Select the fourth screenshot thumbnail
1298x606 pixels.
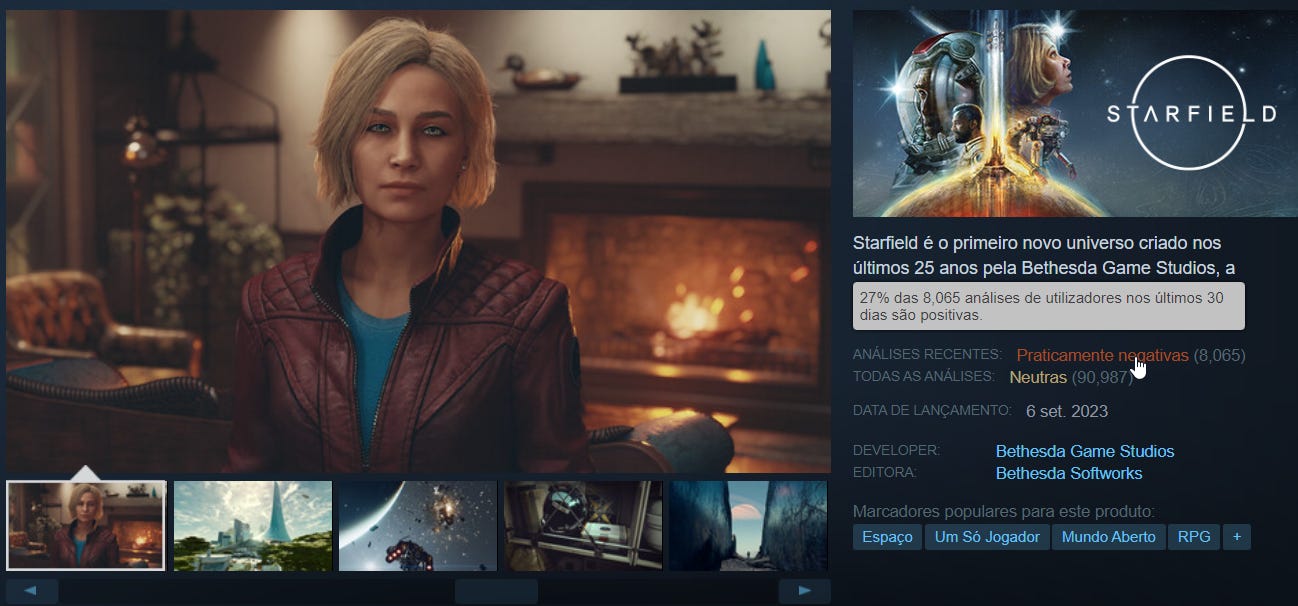click(x=583, y=525)
